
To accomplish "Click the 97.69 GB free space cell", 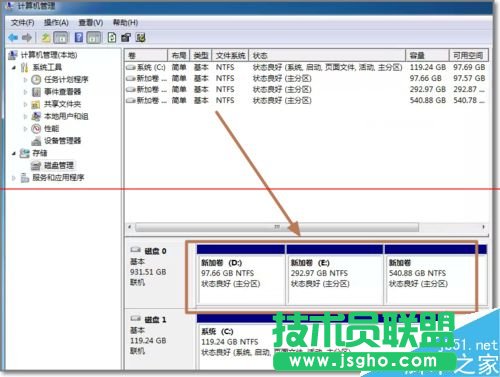I will pos(469,67).
